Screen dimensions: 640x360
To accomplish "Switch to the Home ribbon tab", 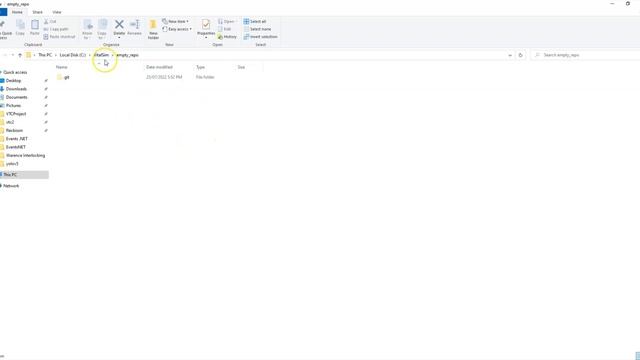I will (17, 12).
